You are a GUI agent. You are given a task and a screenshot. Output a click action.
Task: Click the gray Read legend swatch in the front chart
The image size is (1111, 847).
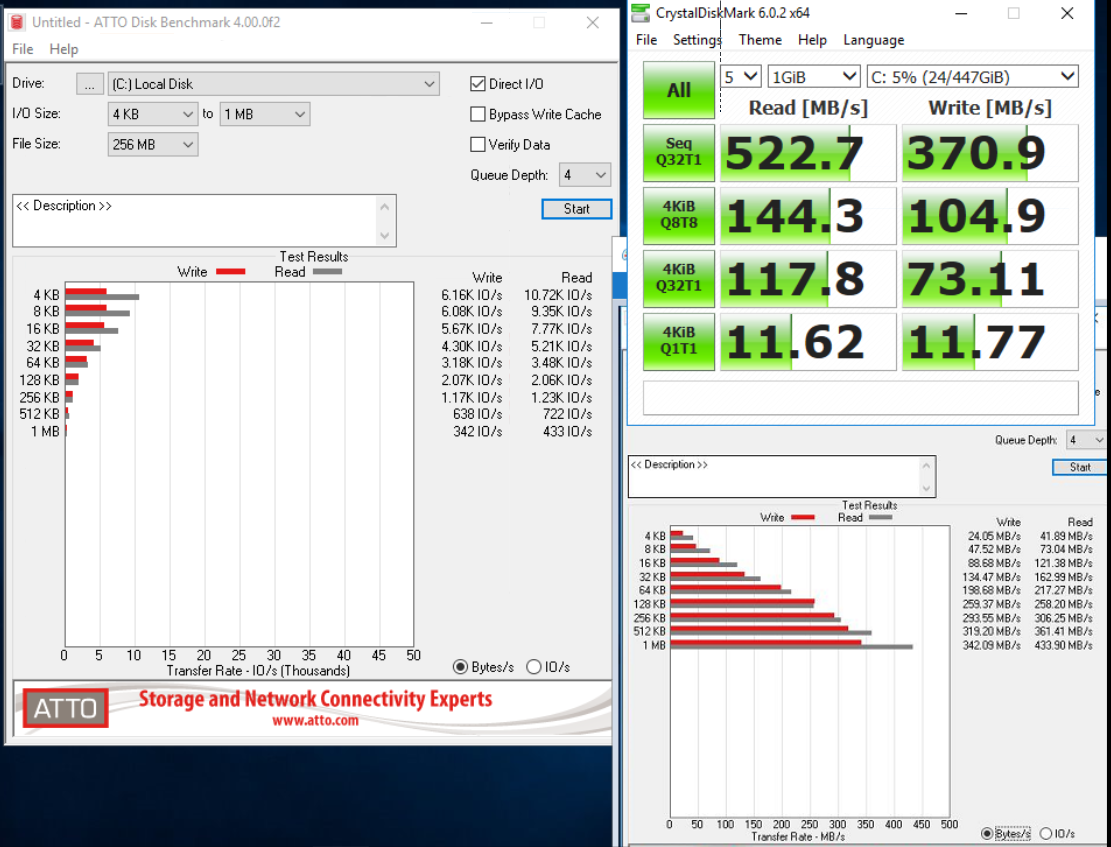327,271
